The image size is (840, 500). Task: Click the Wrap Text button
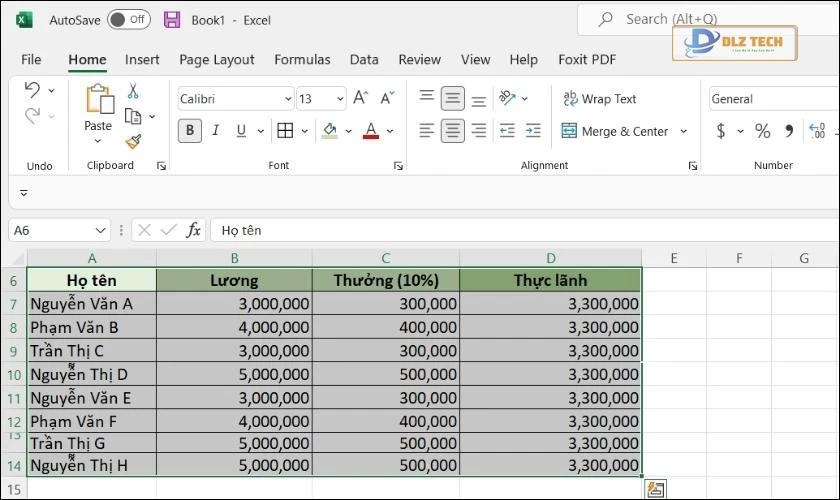coord(600,99)
